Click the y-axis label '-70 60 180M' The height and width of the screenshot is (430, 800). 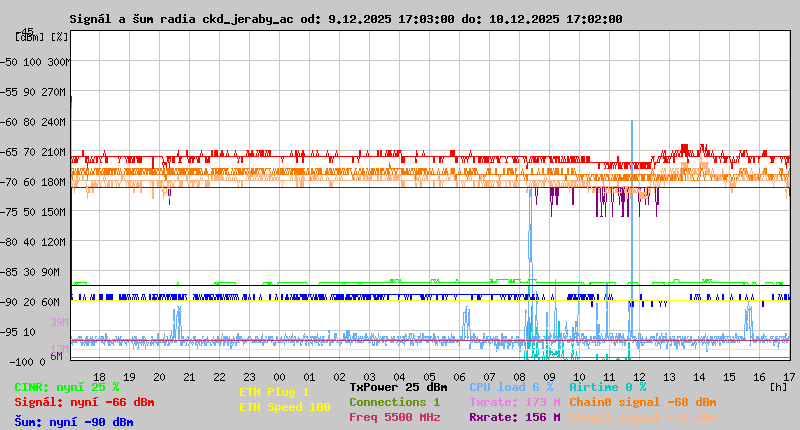(x=33, y=182)
